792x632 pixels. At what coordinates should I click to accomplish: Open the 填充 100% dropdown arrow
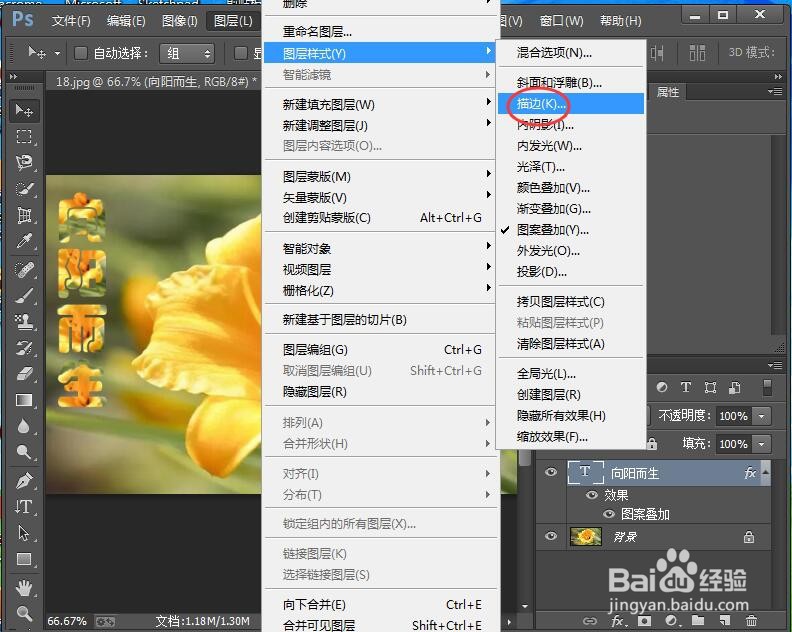click(761, 444)
